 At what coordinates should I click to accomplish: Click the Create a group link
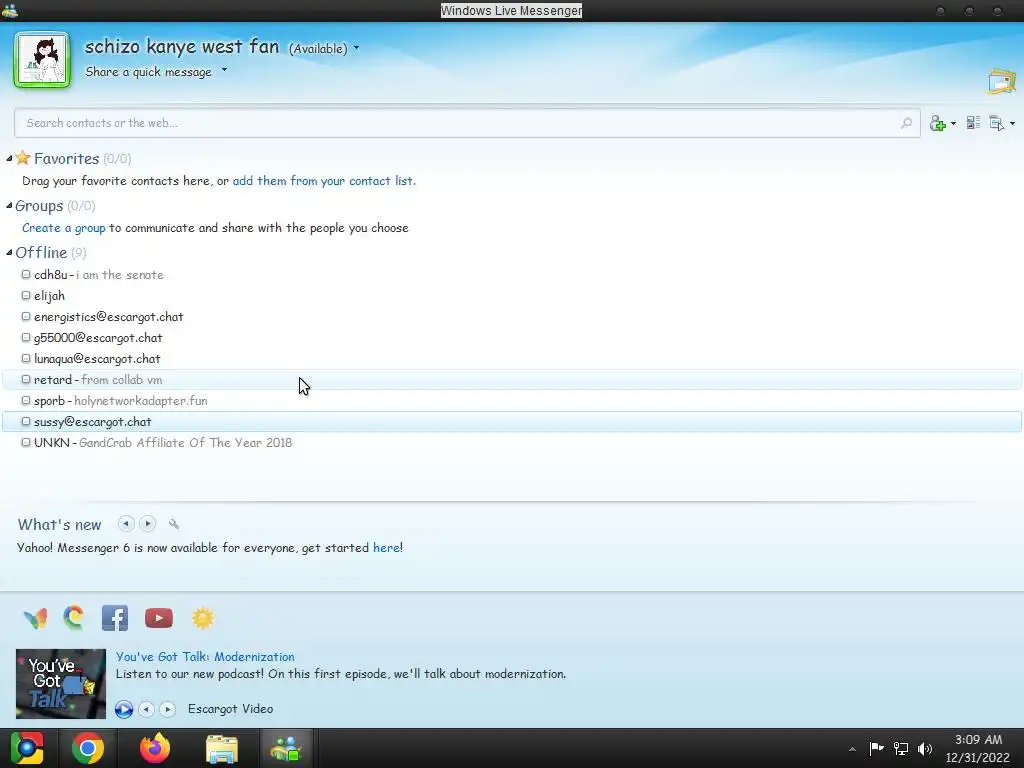pyautogui.click(x=63, y=228)
